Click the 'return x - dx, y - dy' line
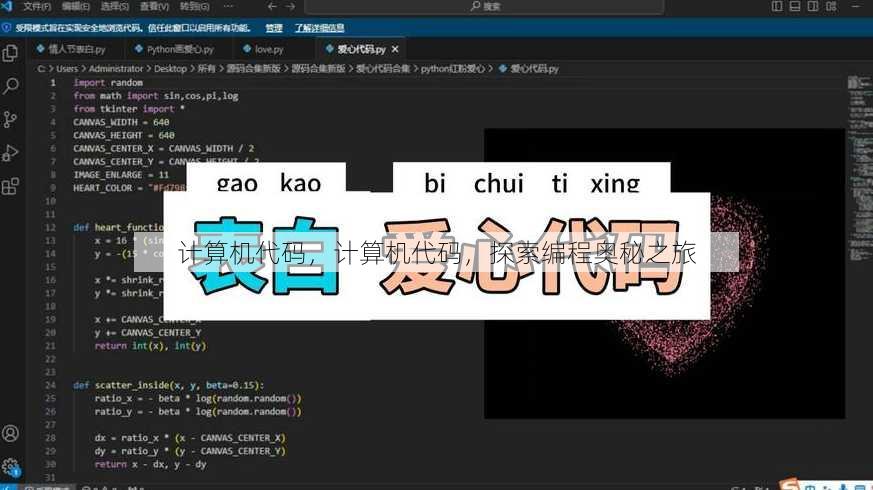The width and height of the screenshot is (873, 490). 150,464
